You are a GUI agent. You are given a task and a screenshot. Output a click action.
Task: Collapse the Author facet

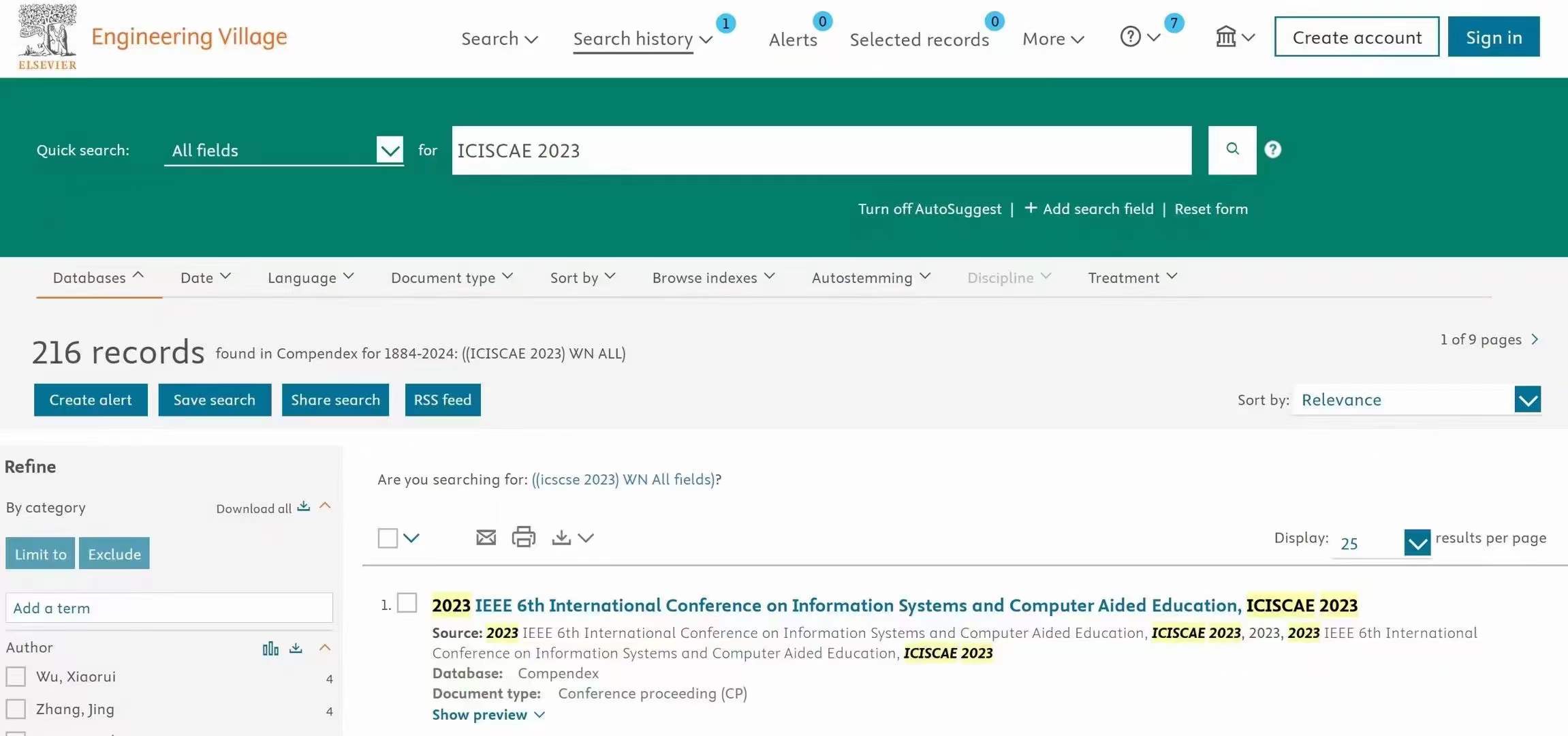coord(325,647)
